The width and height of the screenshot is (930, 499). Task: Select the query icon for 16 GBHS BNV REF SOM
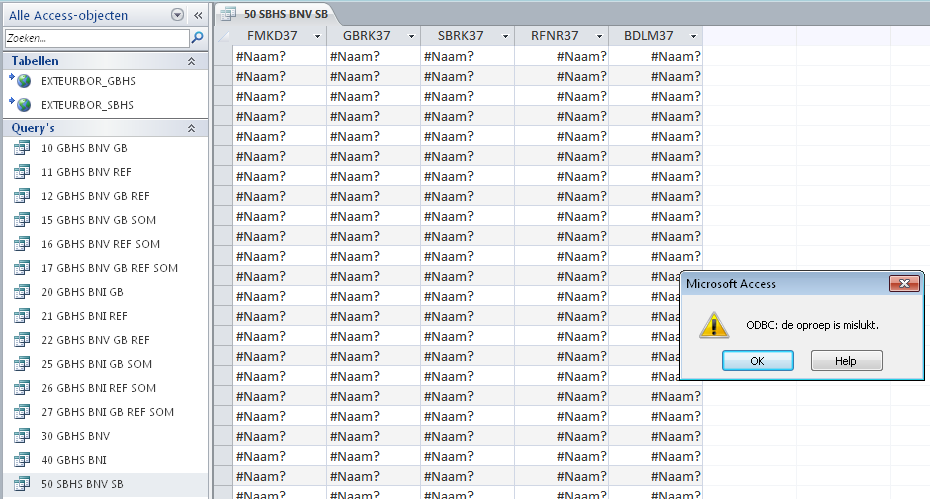[22, 244]
